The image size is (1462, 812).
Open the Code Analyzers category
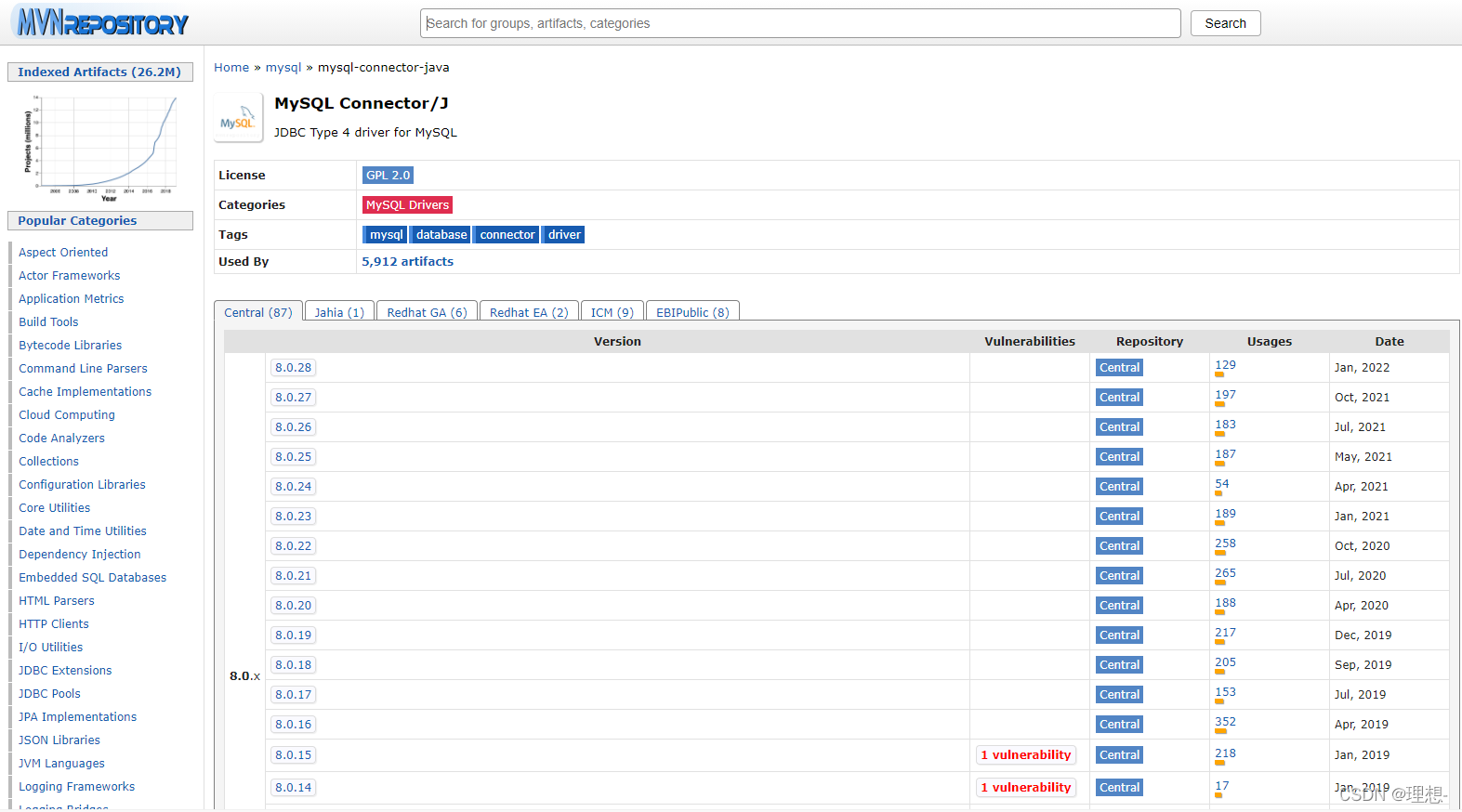(x=61, y=439)
